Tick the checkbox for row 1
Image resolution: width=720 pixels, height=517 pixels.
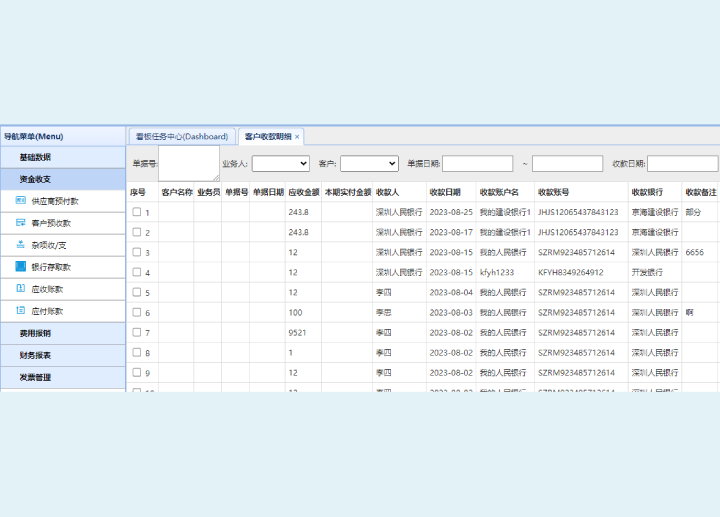pos(137,212)
